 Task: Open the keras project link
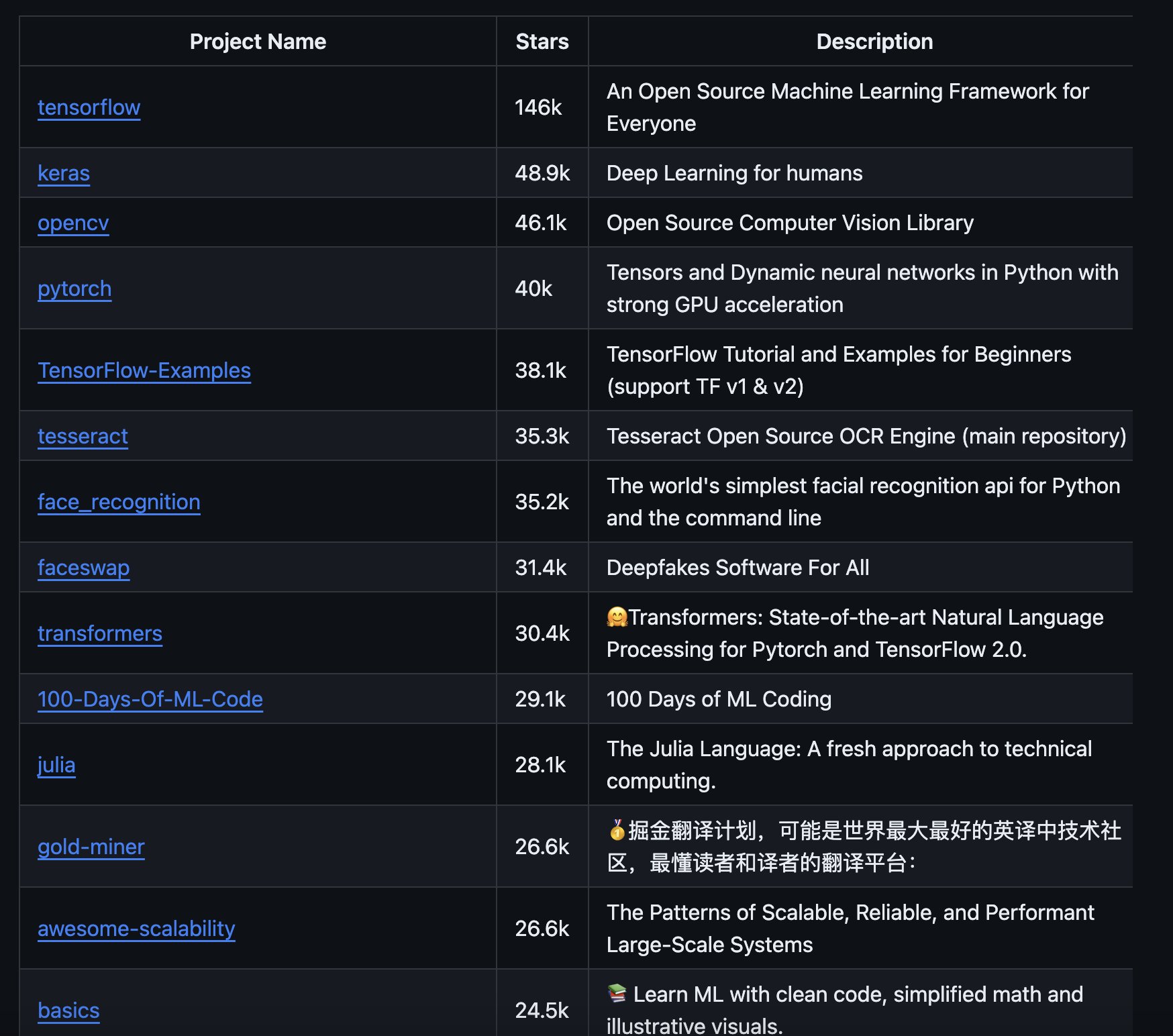[64, 173]
